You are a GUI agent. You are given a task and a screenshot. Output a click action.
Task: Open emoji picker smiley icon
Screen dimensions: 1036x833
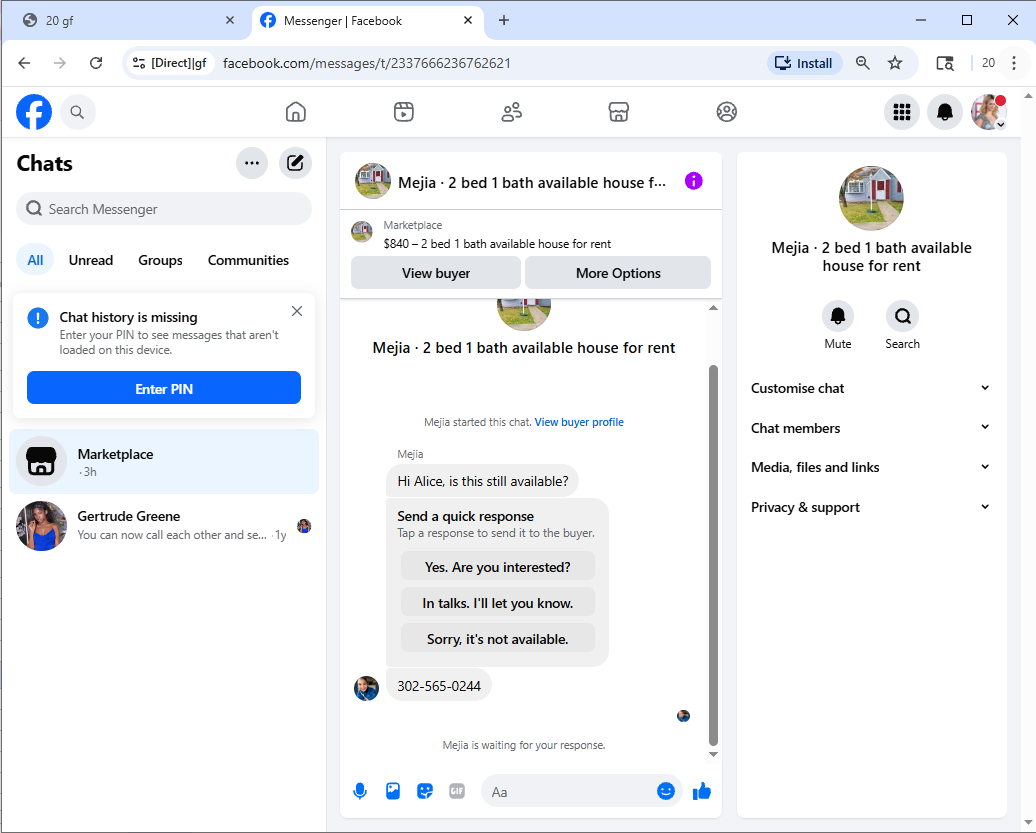point(665,791)
